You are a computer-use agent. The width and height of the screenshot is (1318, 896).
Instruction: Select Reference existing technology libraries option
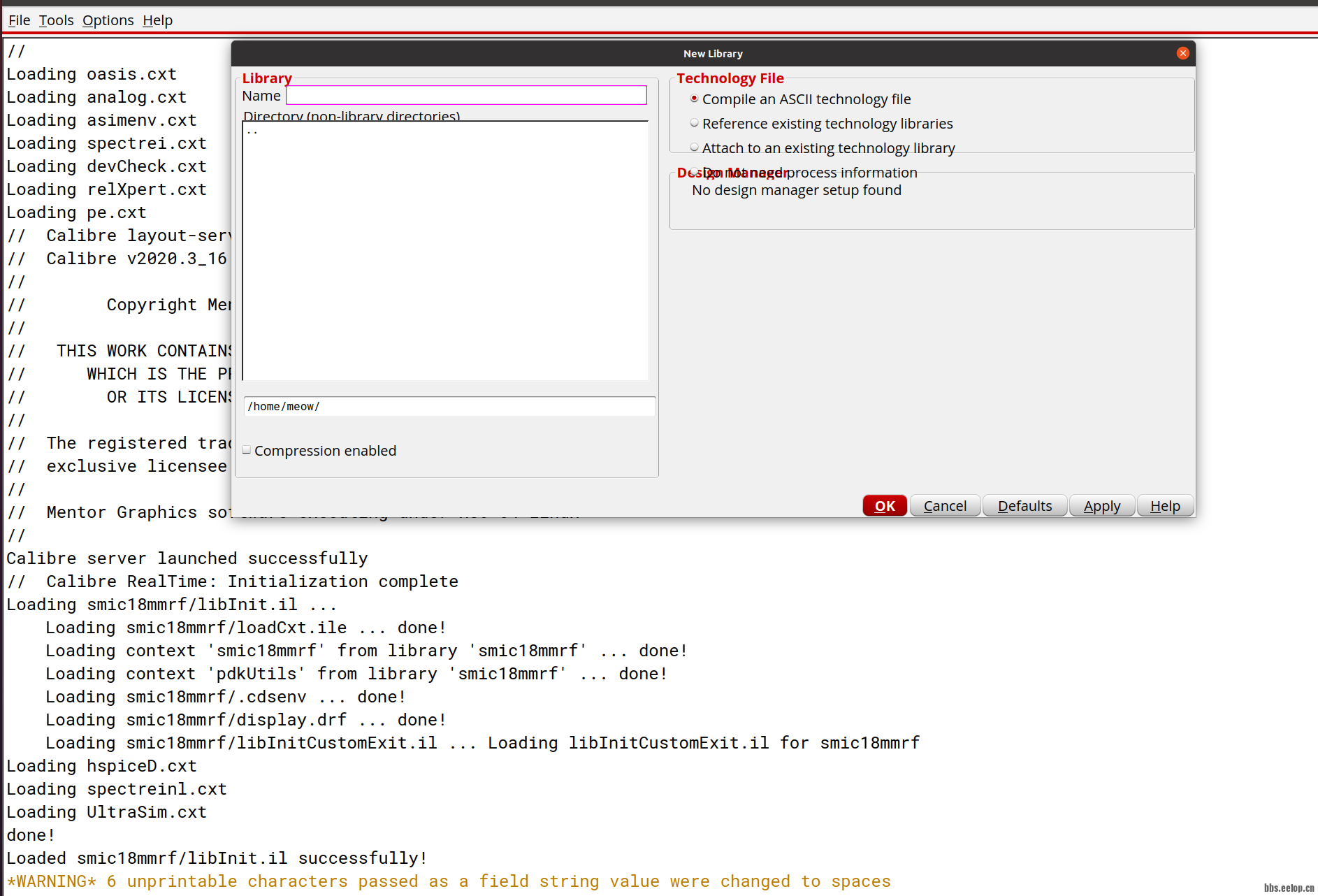tap(694, 124)
